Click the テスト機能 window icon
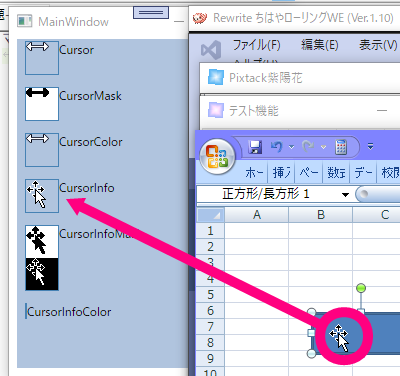This screenshot has height=376, width=400. [216, 110]
